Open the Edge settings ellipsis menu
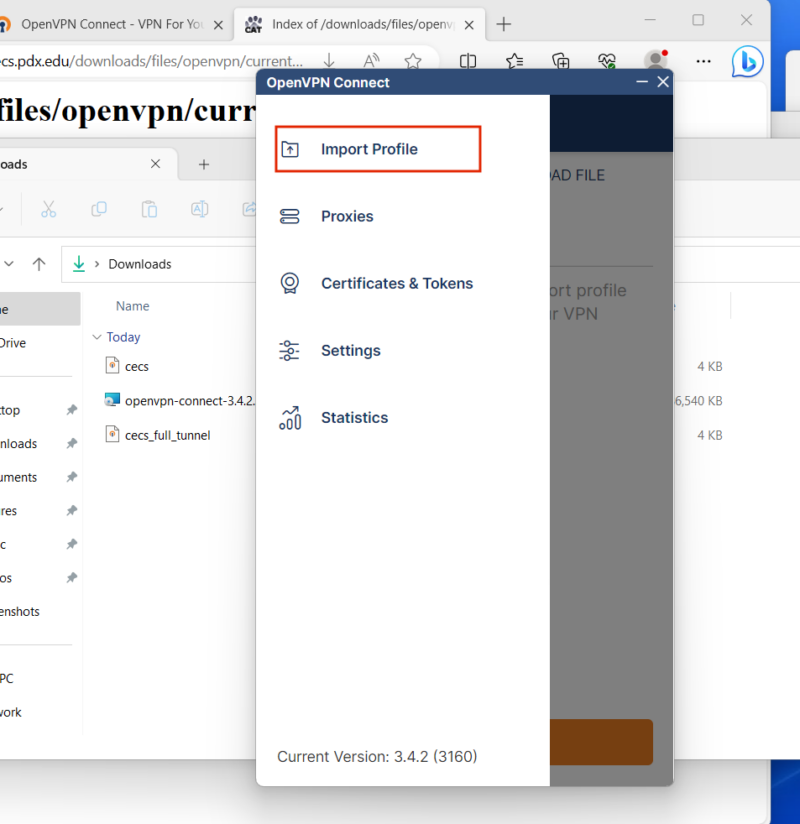The width and height of the screenshot is (800, 824). [703, 61]
